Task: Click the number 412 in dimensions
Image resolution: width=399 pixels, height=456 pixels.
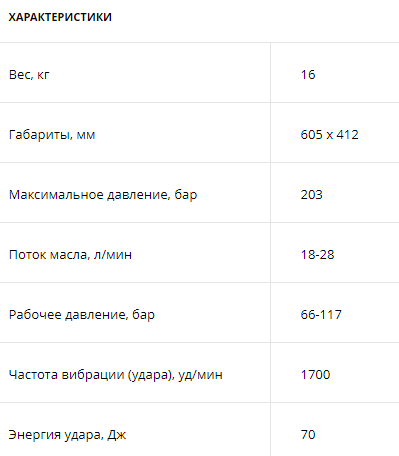Action: pos(347,135)
